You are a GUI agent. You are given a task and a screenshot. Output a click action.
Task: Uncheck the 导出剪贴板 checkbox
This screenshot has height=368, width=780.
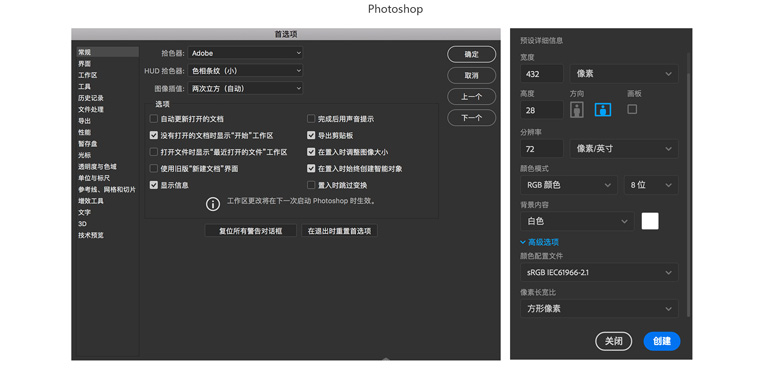311,135
